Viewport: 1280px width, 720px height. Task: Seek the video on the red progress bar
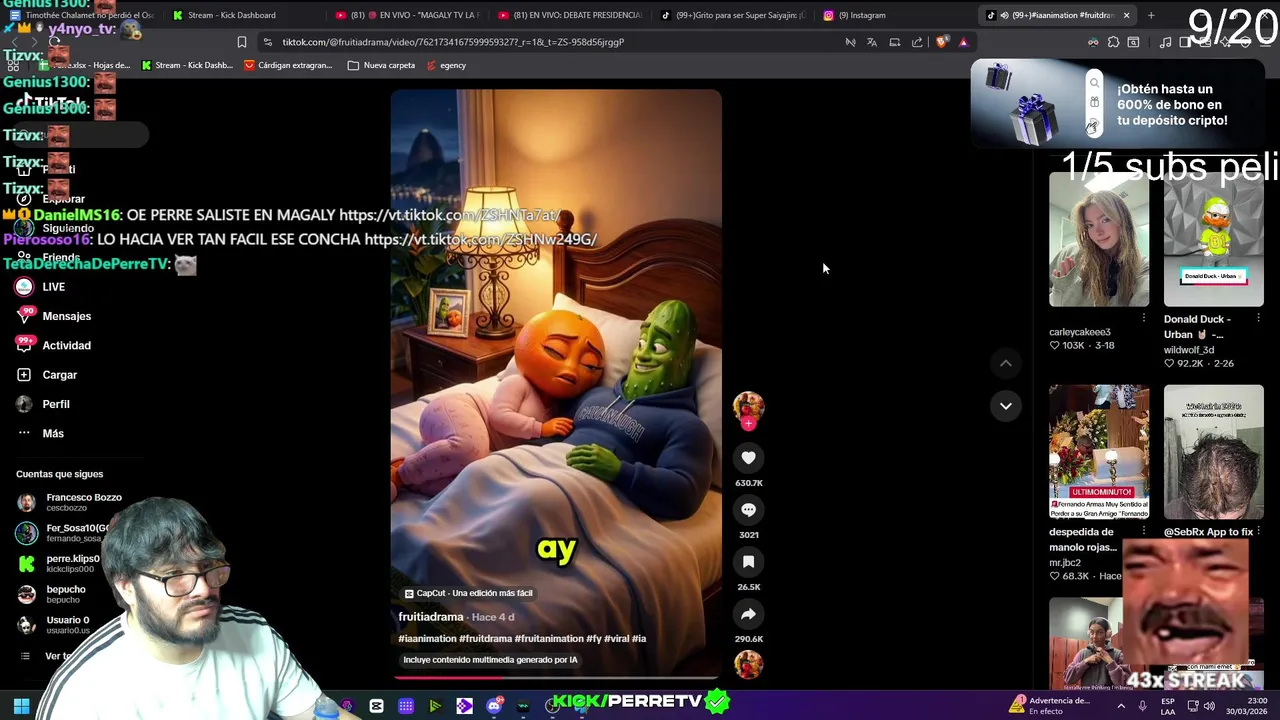(556, 677)
